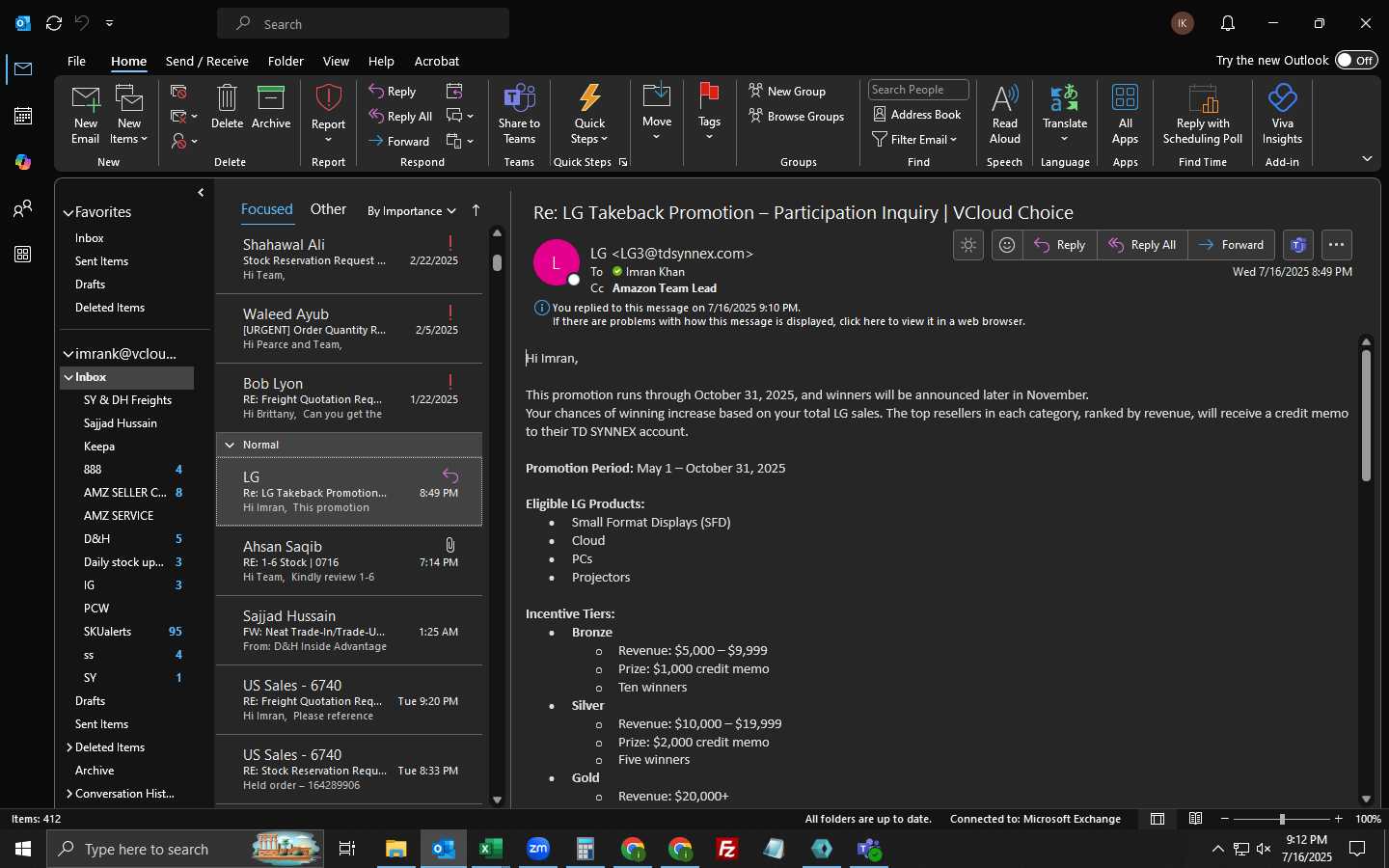Open FileZilla from the taskbar
Image resolution: width=1389 pixels, height=868 pixels.
[x=727, y=849]
